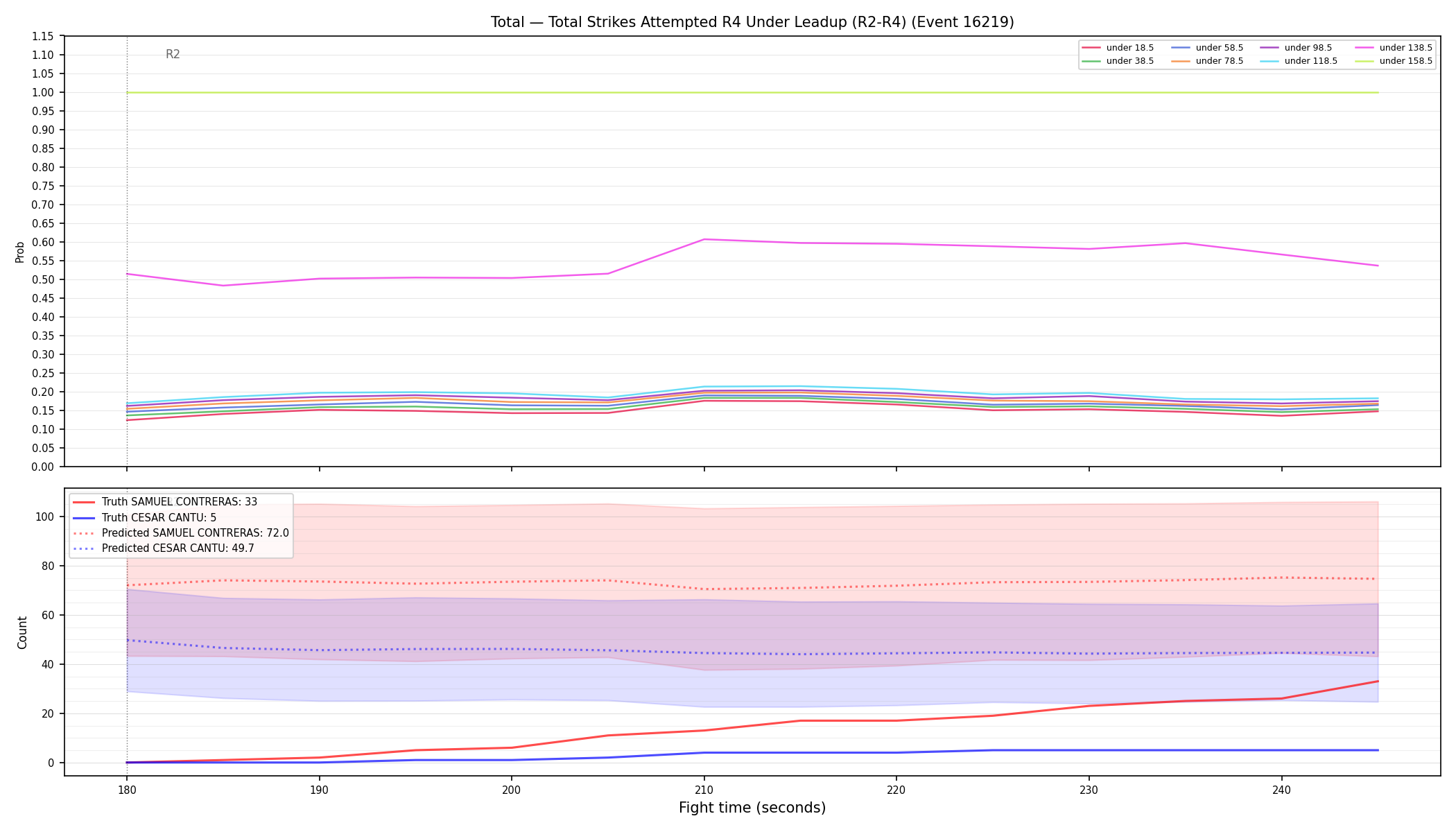Viewport: 1456px width, 832px height.
Task: Click 'Truth SAMUEL CONTRERAS: 33' legend entry
Action: (x=165, y=502)
